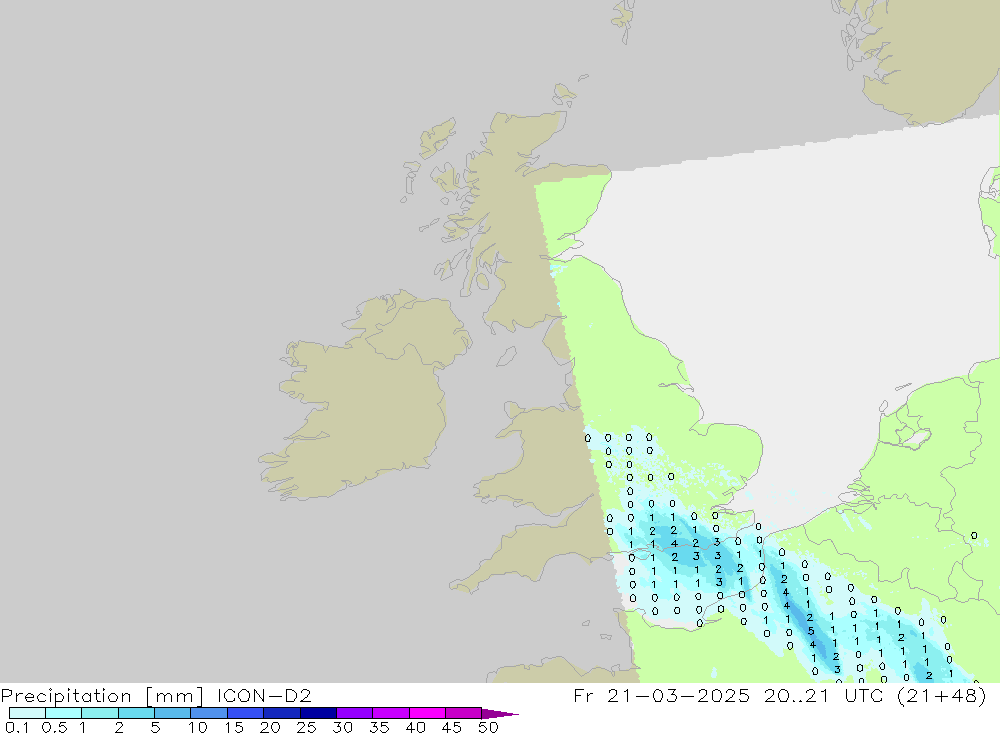This screenshot has width=1000, height=733.
Task: Click the "35" legend scale label
Action: coord(379,727)
